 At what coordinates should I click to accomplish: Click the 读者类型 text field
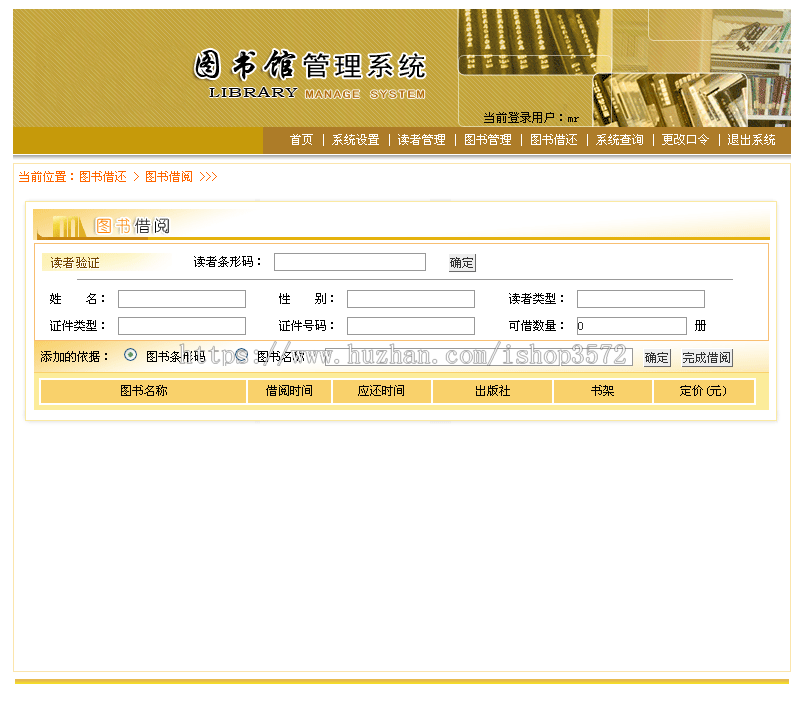pyautogui.click(x=640, y=299)
